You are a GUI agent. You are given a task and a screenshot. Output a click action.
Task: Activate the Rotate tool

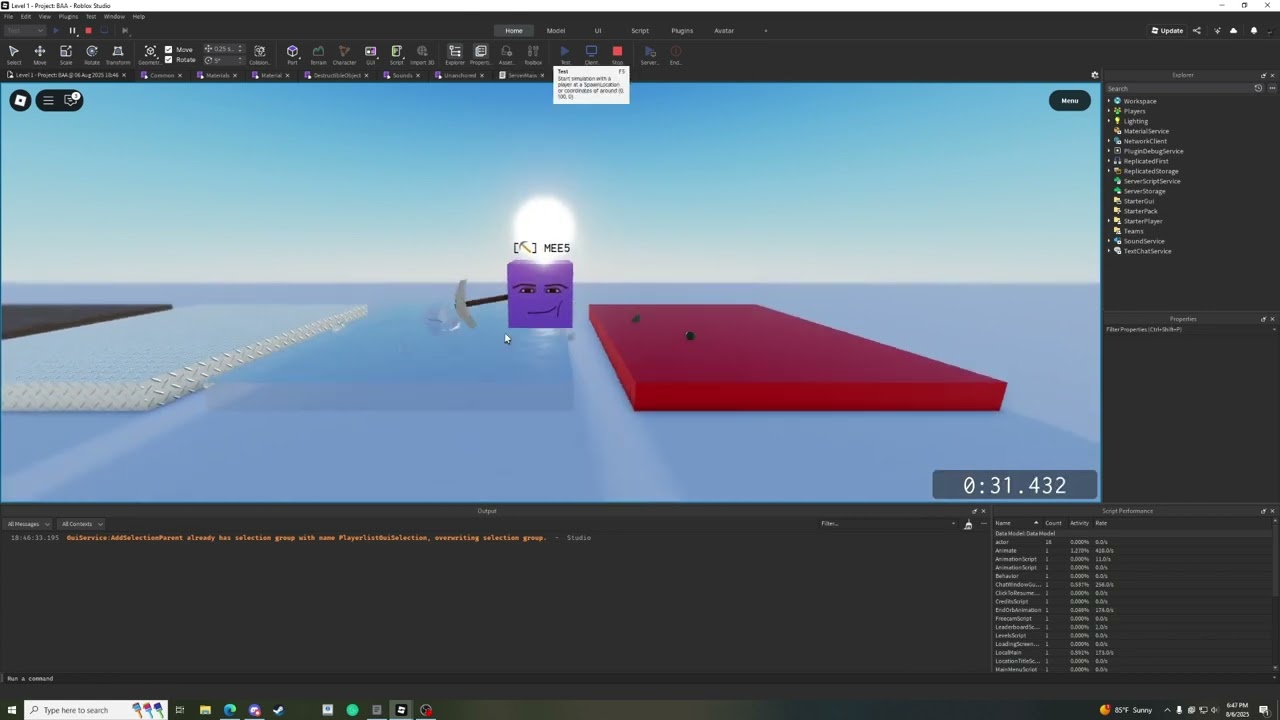tap(92, 54)
